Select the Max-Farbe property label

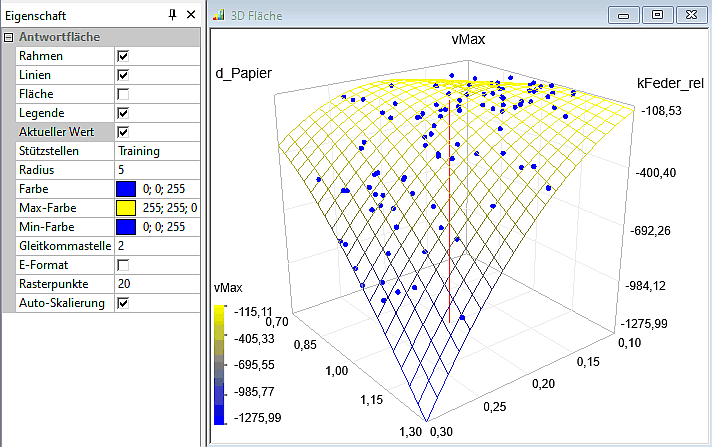48,208
